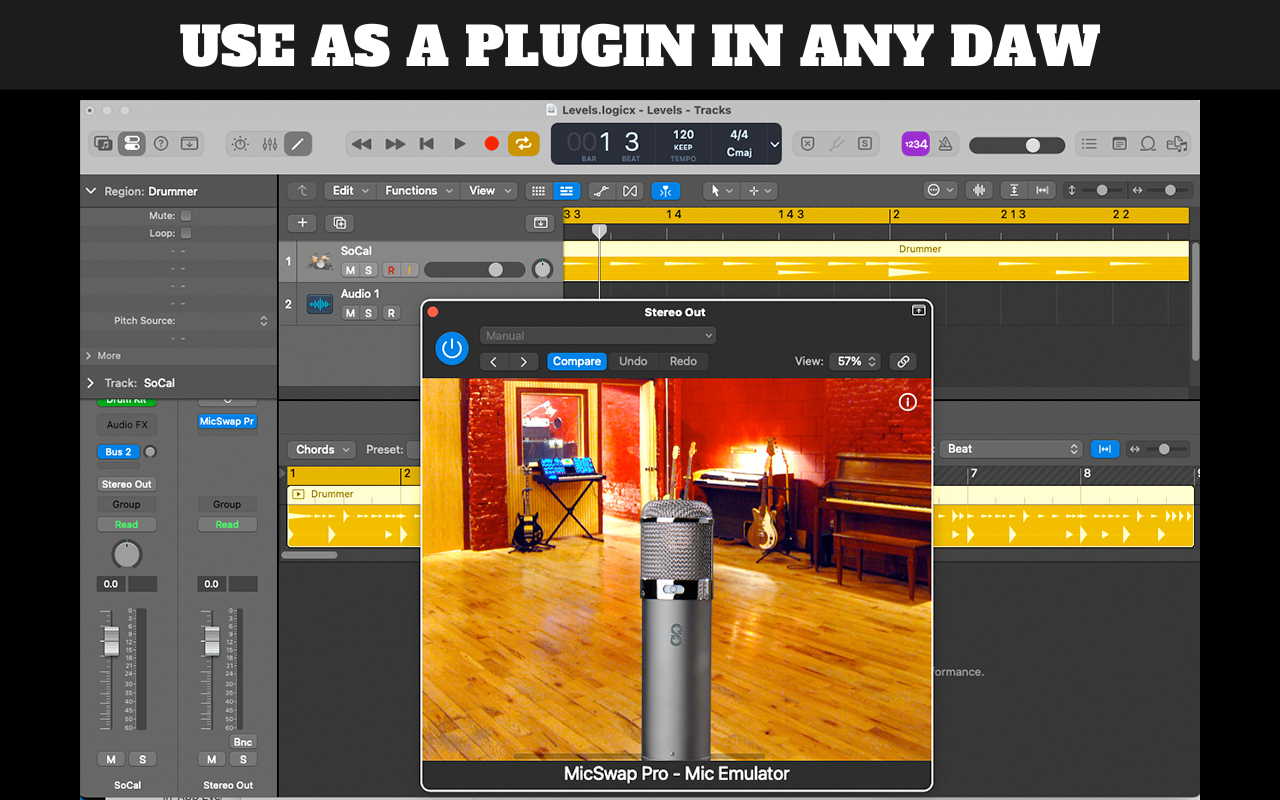Collapse the Region: Drummer disclosure triangle
The height and width of the screenshot is (800, 1280).
coord(91,191)
